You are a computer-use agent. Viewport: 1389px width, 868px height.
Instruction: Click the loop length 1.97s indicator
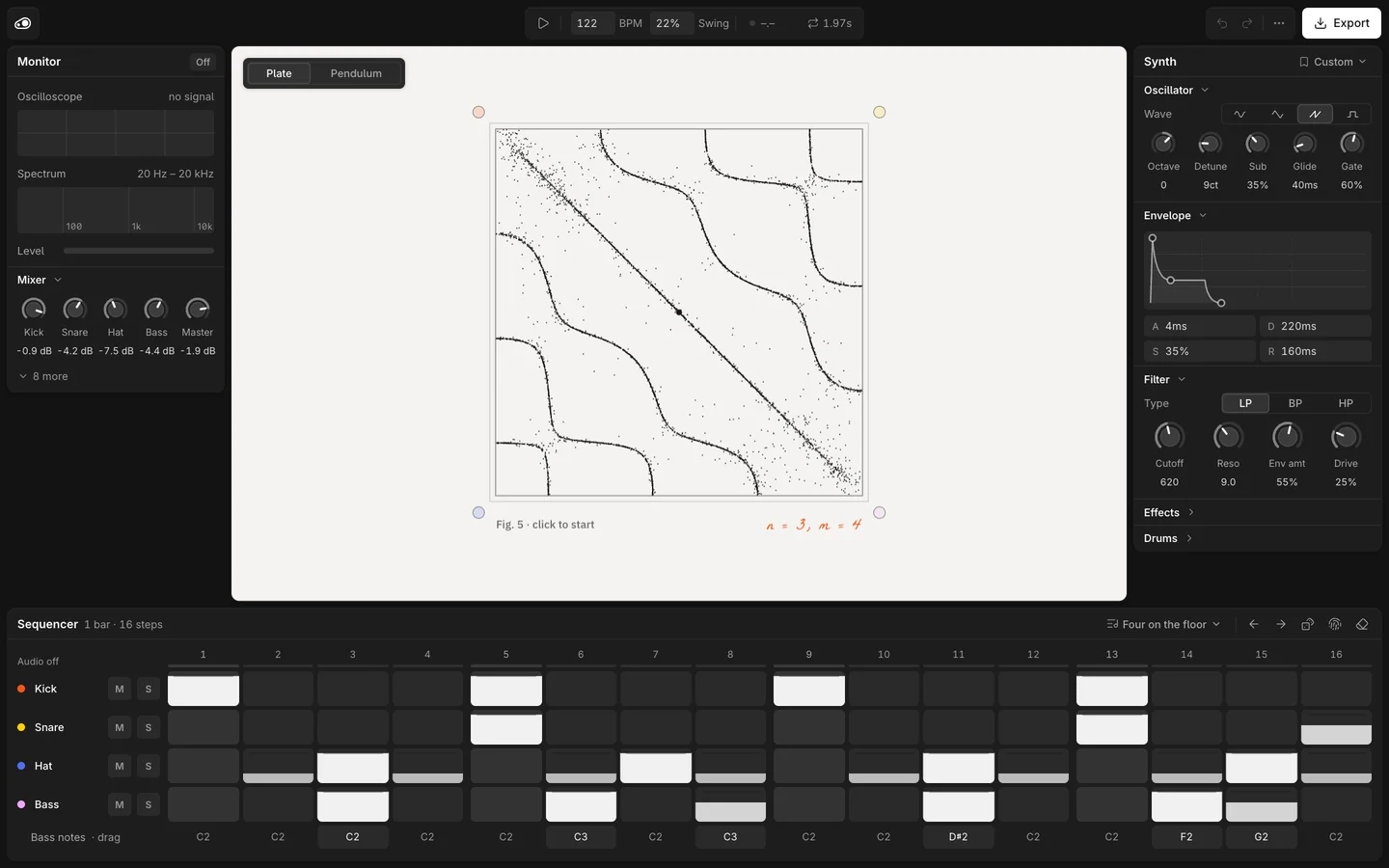830,23
